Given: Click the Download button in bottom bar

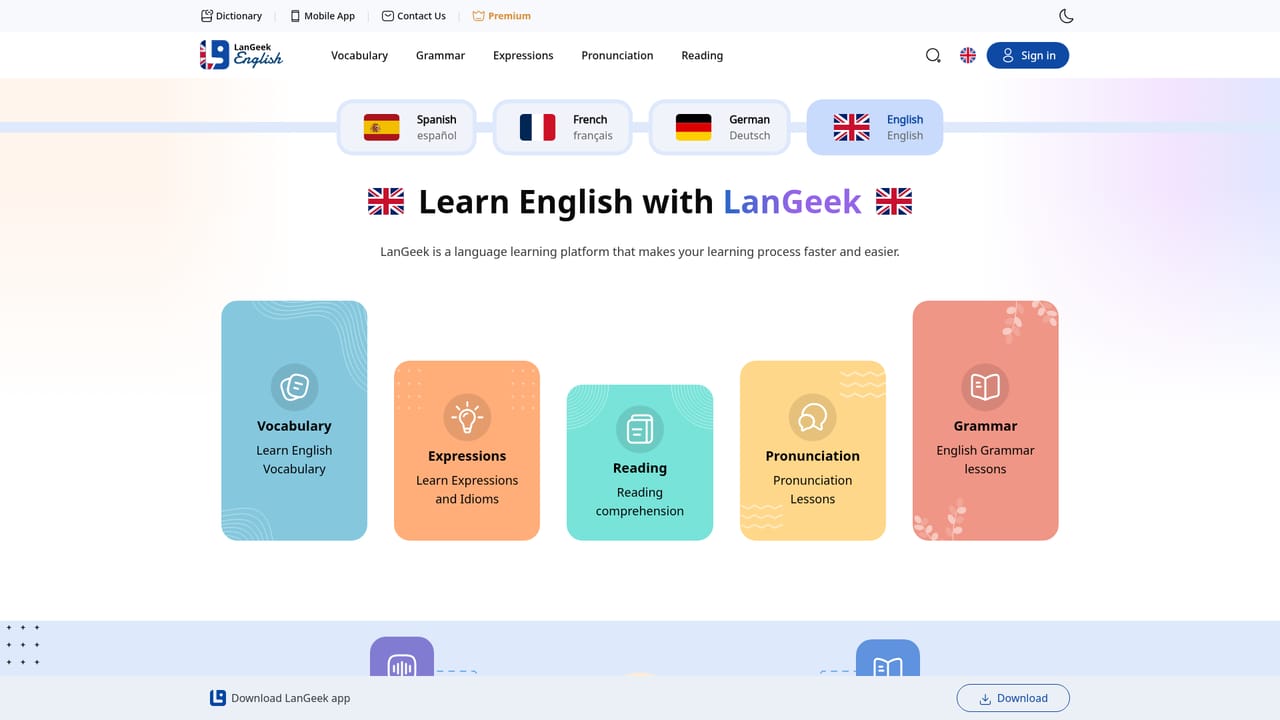Looking at the screenshot, I should coord(1013,698).
